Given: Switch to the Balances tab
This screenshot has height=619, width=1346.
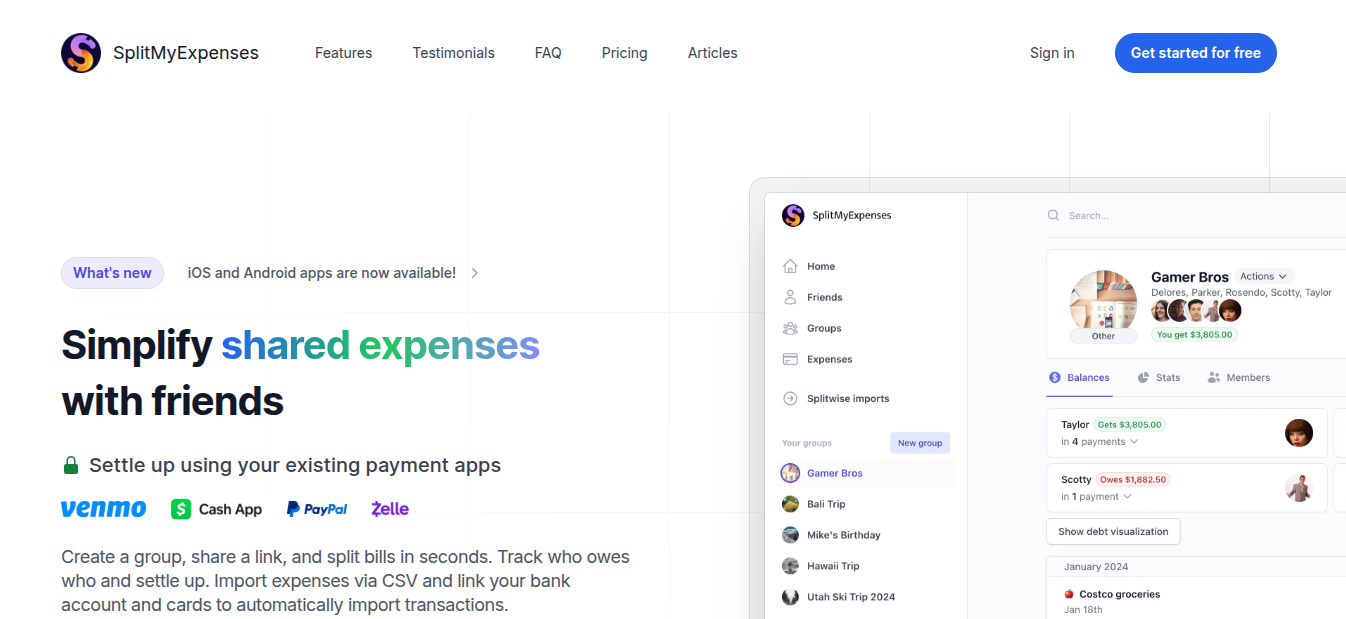Looking at the screenshot, I should (1079, 378).
